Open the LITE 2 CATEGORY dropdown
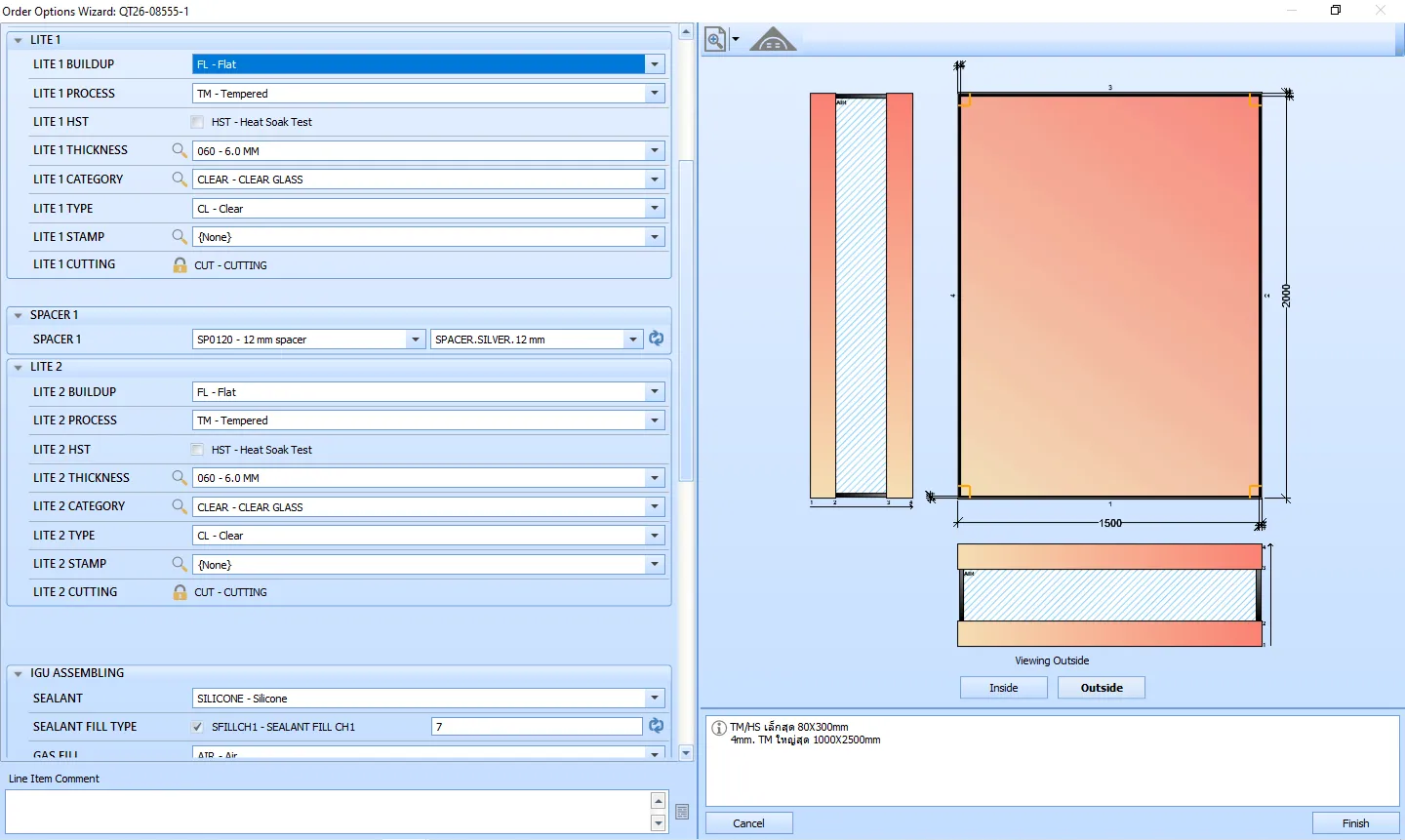Viewport: 1405px width, 840px height. [x=655, y=507]
